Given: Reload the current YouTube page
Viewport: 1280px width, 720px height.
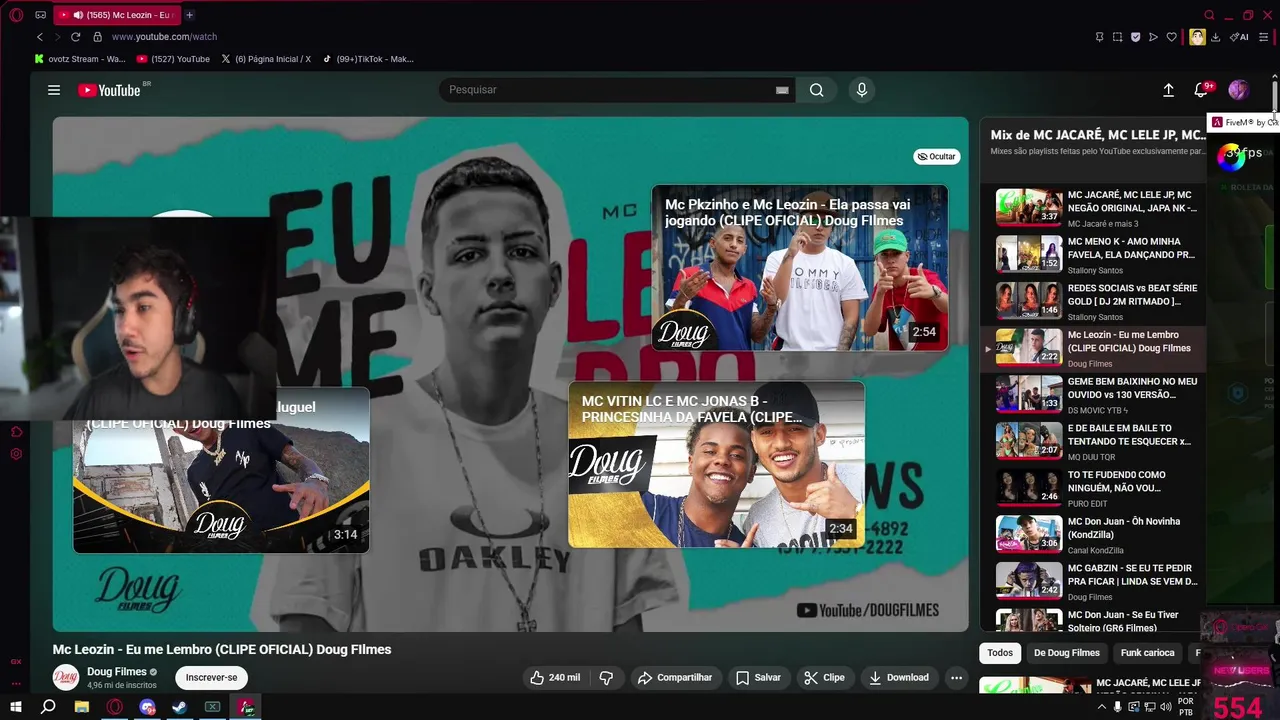Looking at the screenshot, I should pos(75,37).
